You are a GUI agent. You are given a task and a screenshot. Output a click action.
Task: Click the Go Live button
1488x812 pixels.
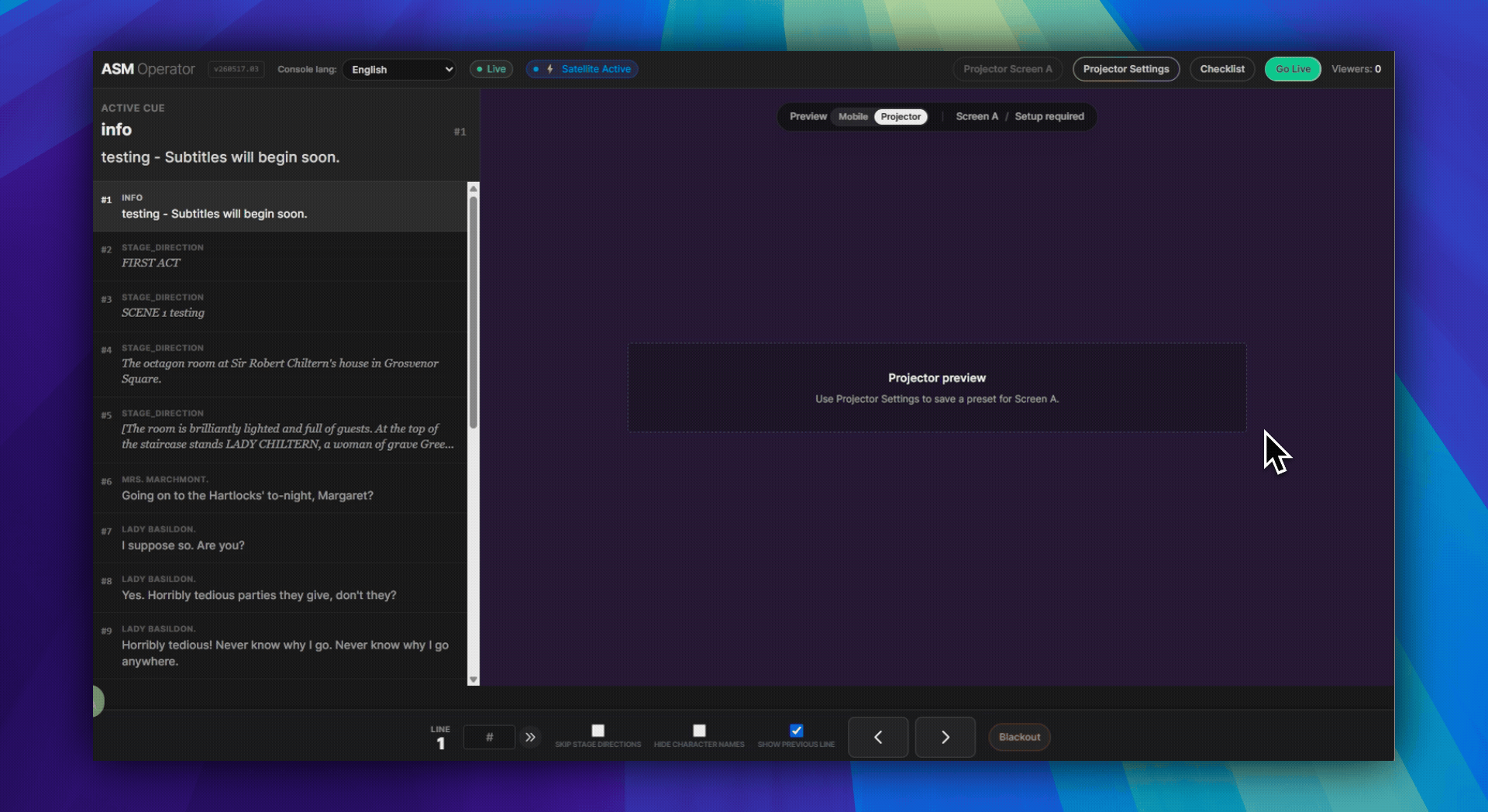[x=1293, y=69]
